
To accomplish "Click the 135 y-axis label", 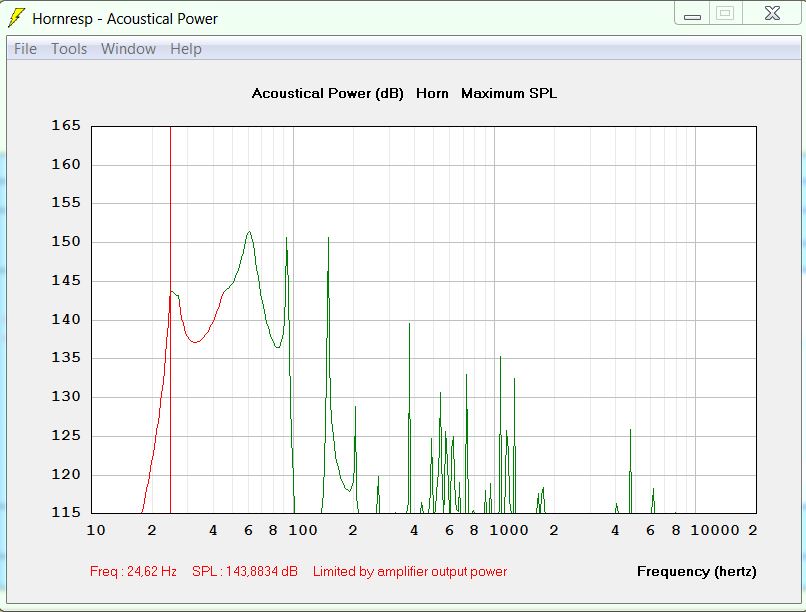I will pyautogui.click(x=66, y=358).
